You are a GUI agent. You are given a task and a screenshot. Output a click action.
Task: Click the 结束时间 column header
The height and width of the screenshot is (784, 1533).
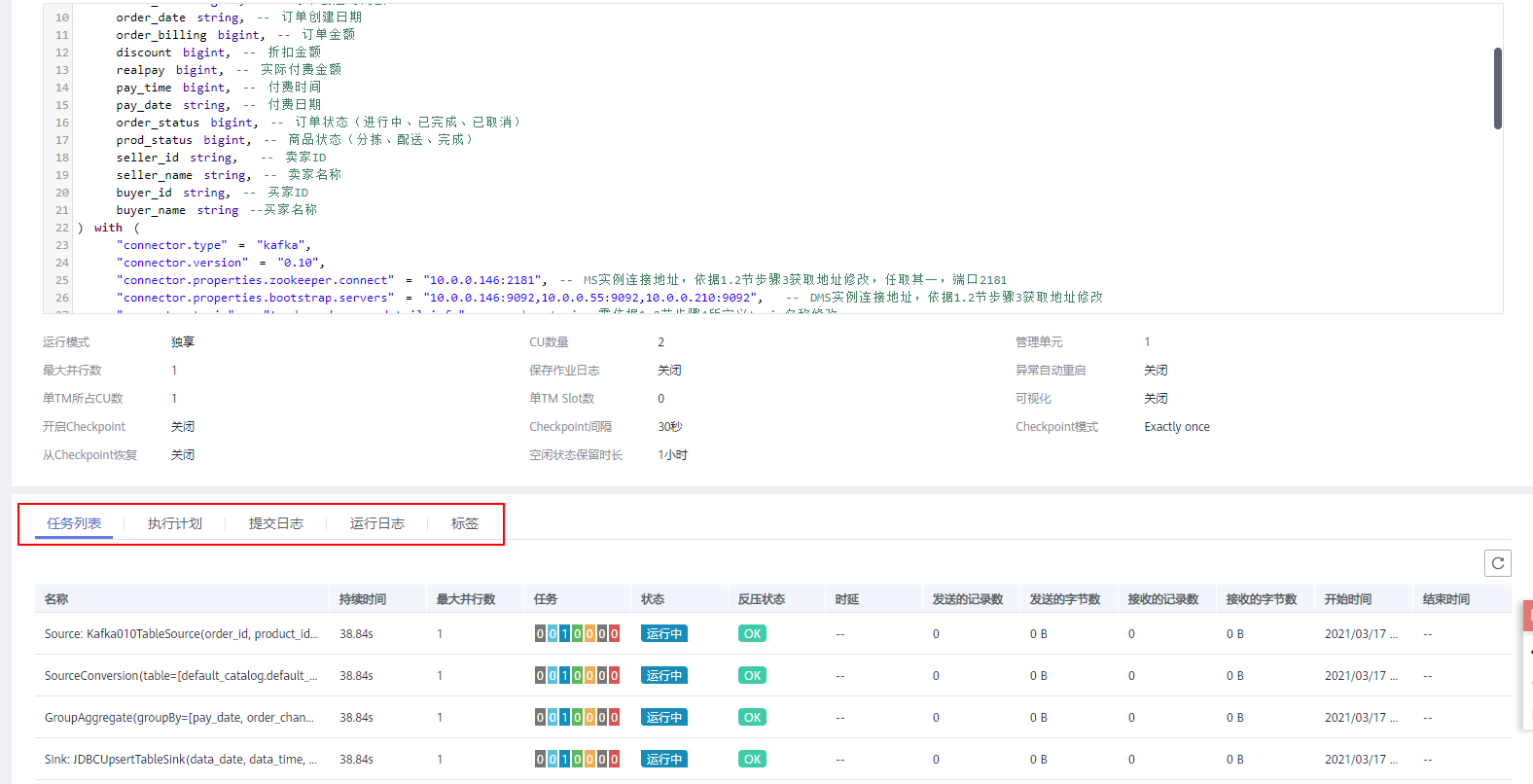1446,599
